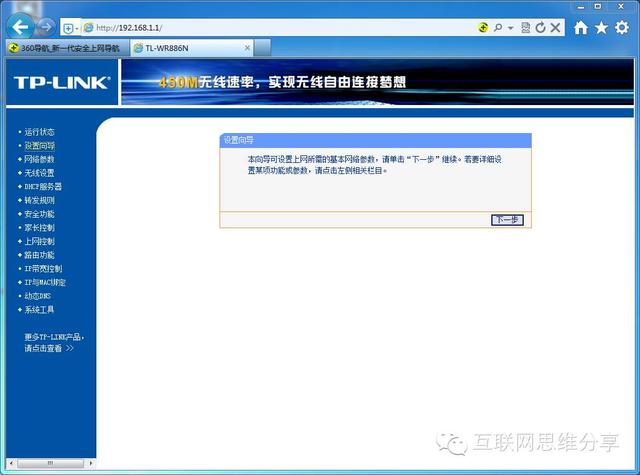
Task: Select DHCP服务器 in the sidebar
Action: coord(43,186)
